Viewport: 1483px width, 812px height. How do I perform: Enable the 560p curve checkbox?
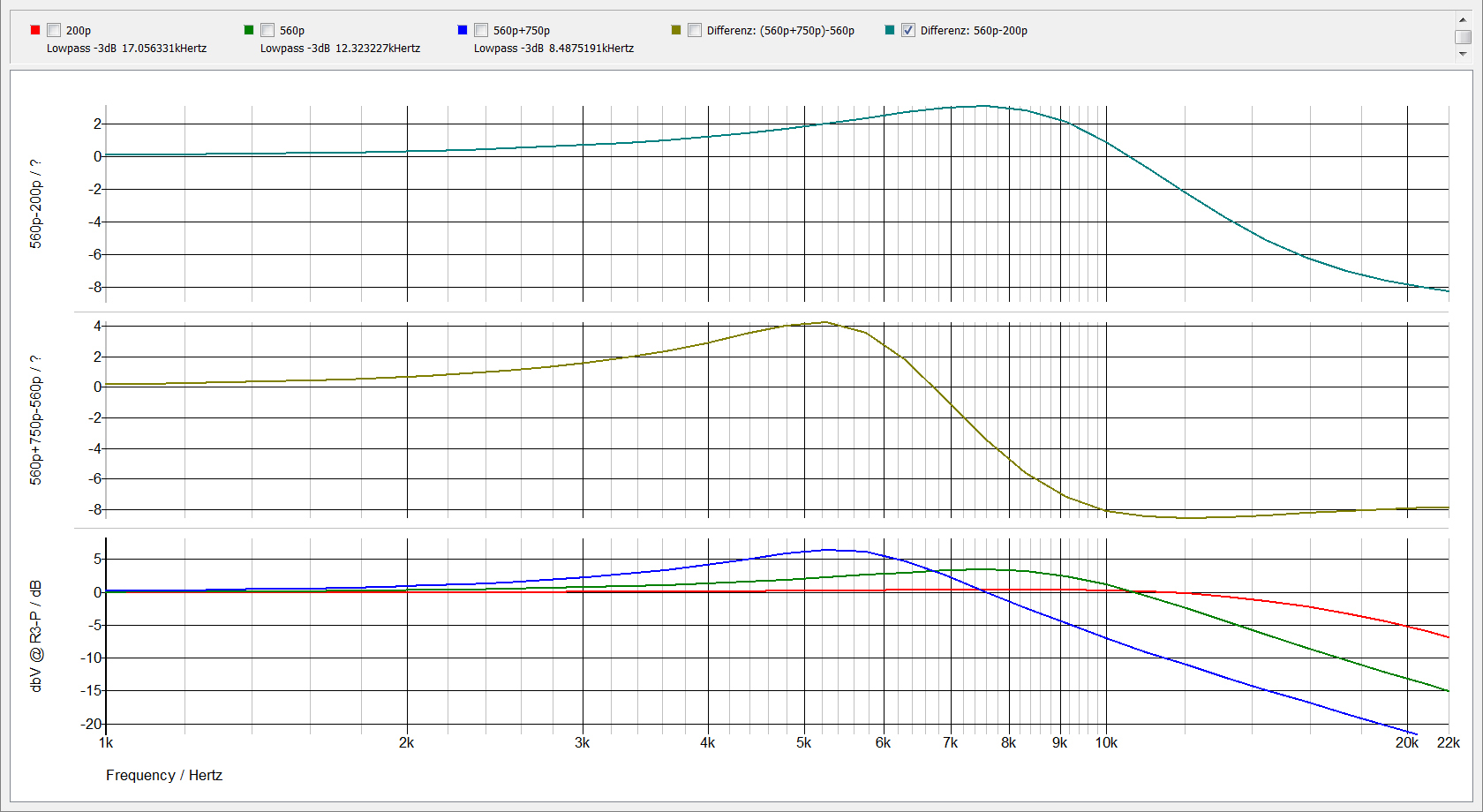(267, 30)
